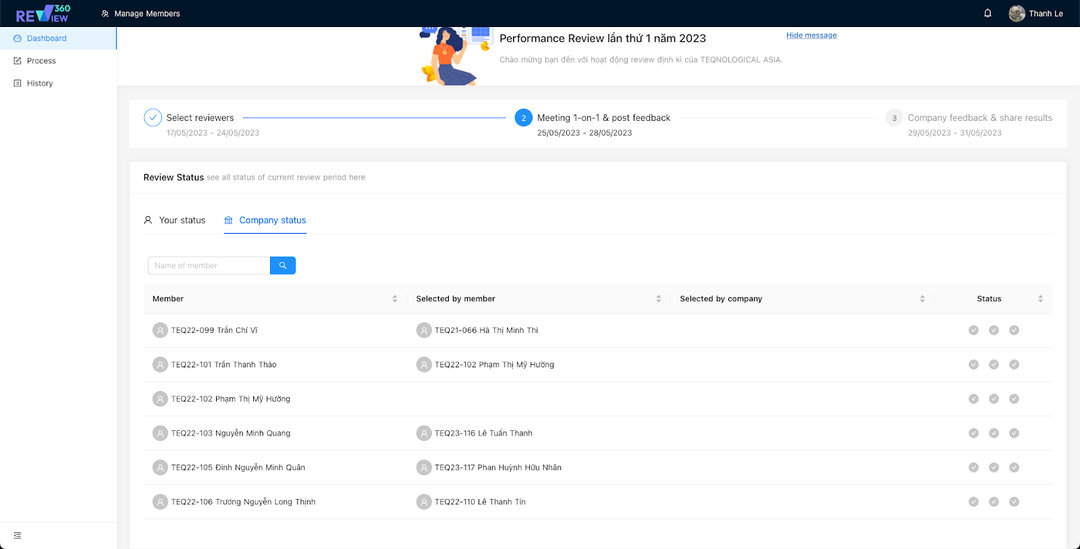This screenshot has height=549, width=1080.
Task: Click the search magnifier button
Action: 283,265
